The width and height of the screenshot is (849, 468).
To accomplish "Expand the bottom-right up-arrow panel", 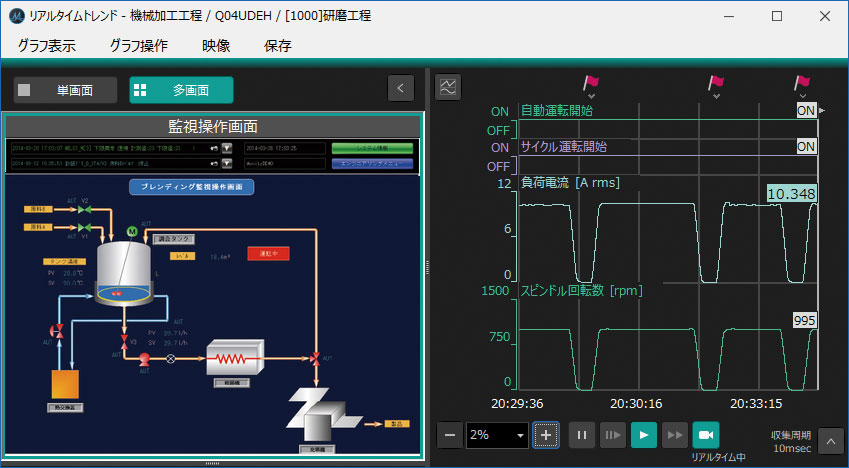I will tap(830, 440).
